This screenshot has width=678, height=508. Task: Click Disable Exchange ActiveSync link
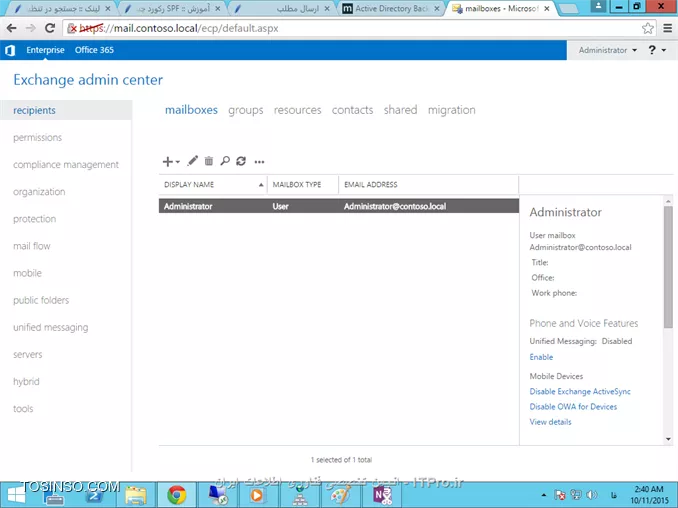coord(580,392)
